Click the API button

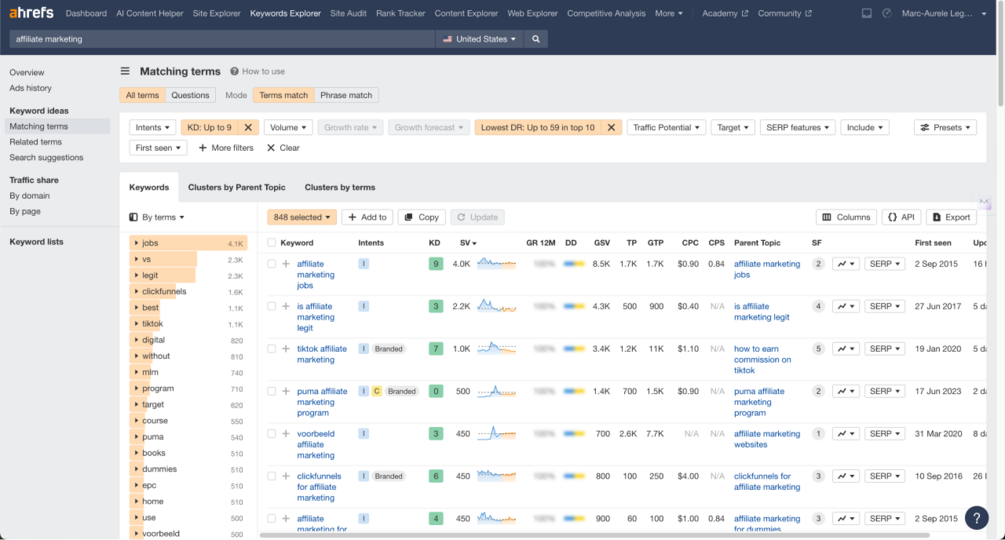[x=901, y=217]
